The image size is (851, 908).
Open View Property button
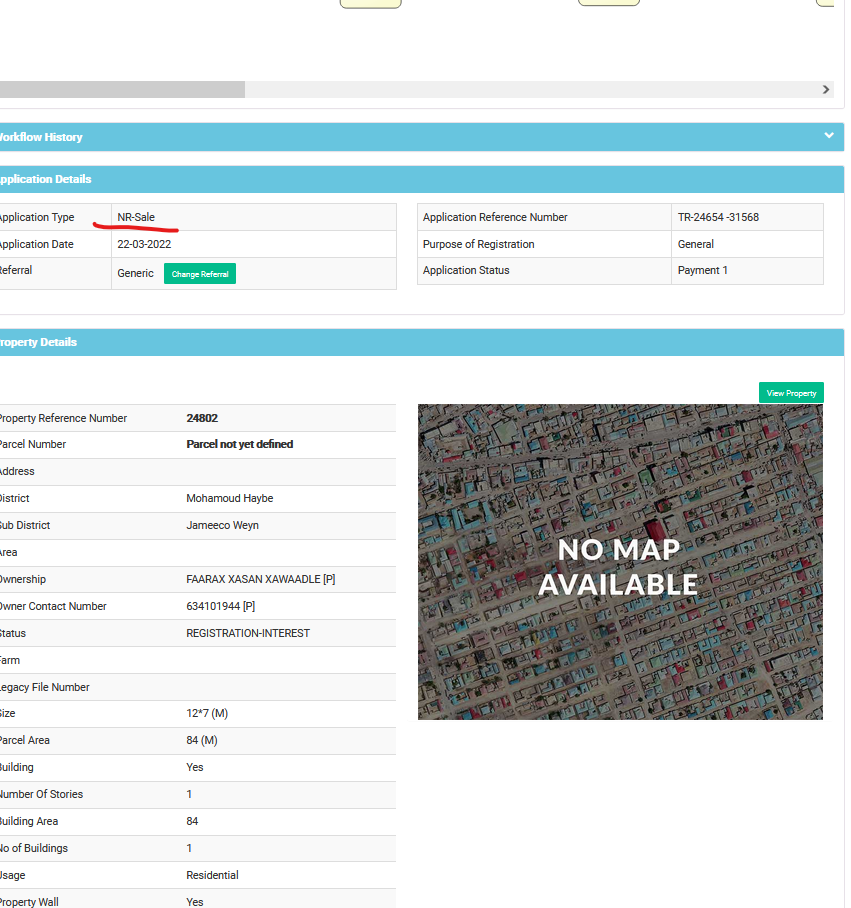coord(791,393)
